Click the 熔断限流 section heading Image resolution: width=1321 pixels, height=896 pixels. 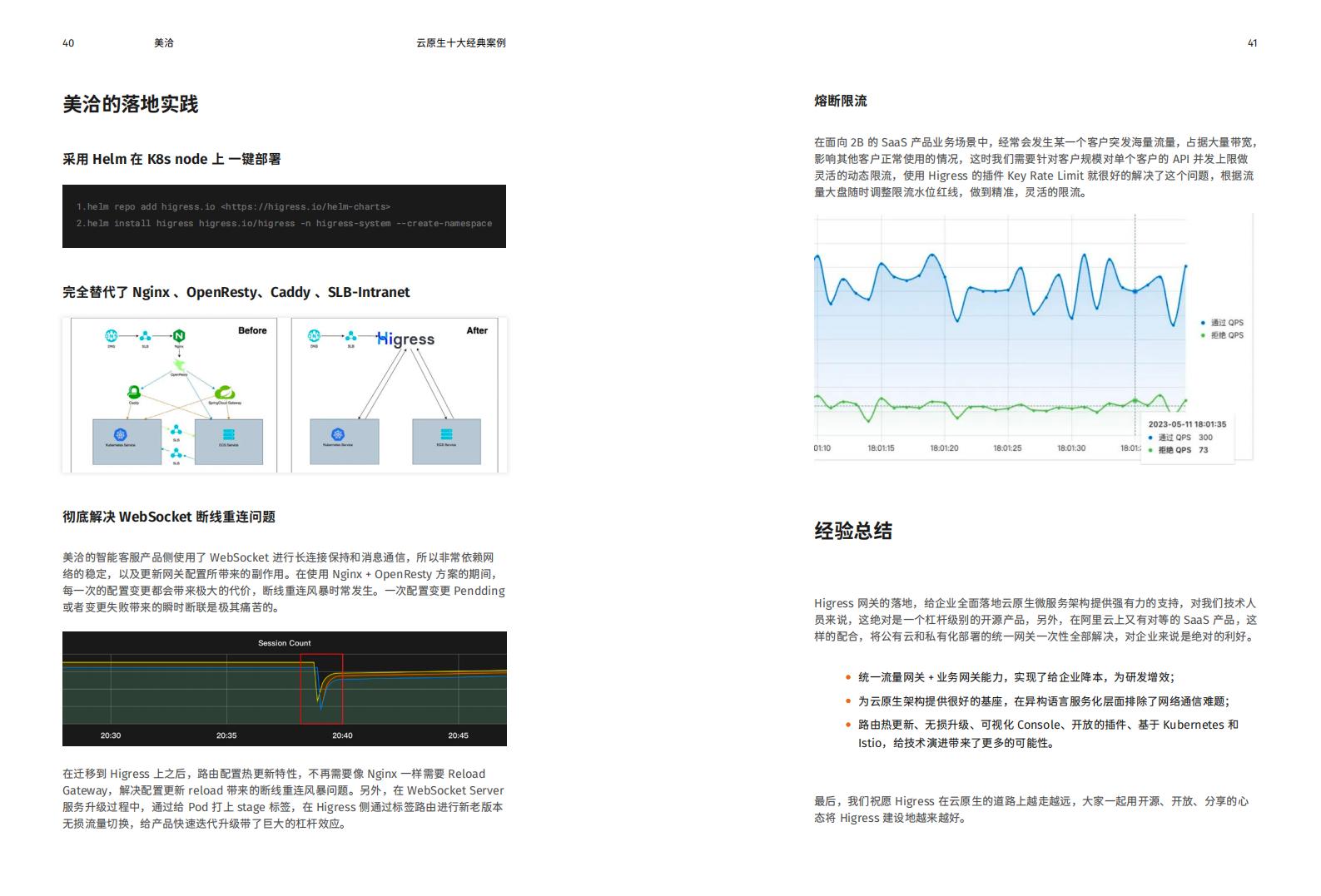(841, 101)
